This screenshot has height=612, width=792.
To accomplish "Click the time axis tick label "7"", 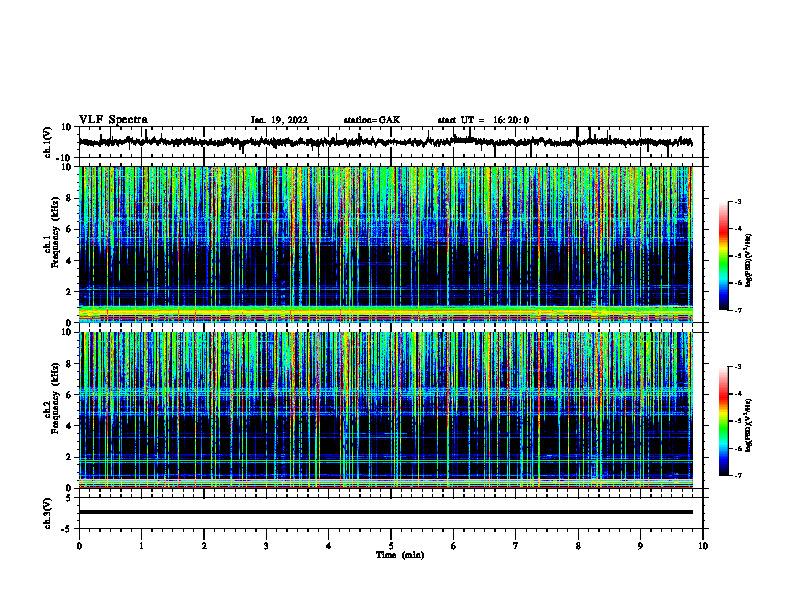I will 516,546.
